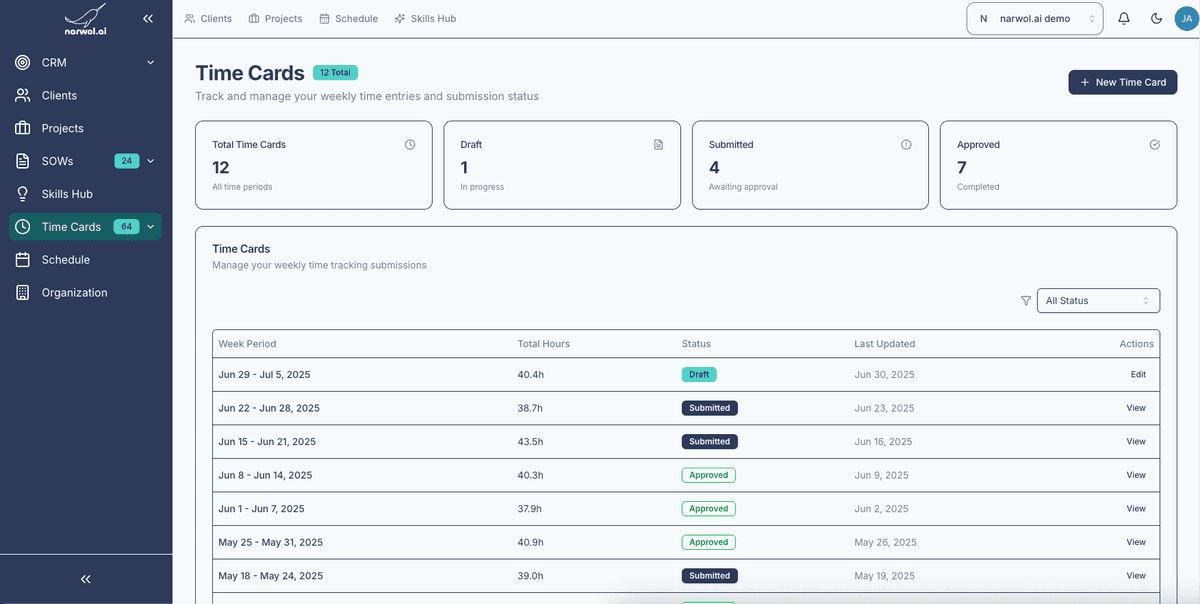
Task: Select the Projects briefcase icon in sidebar
Action: [22, 128]
